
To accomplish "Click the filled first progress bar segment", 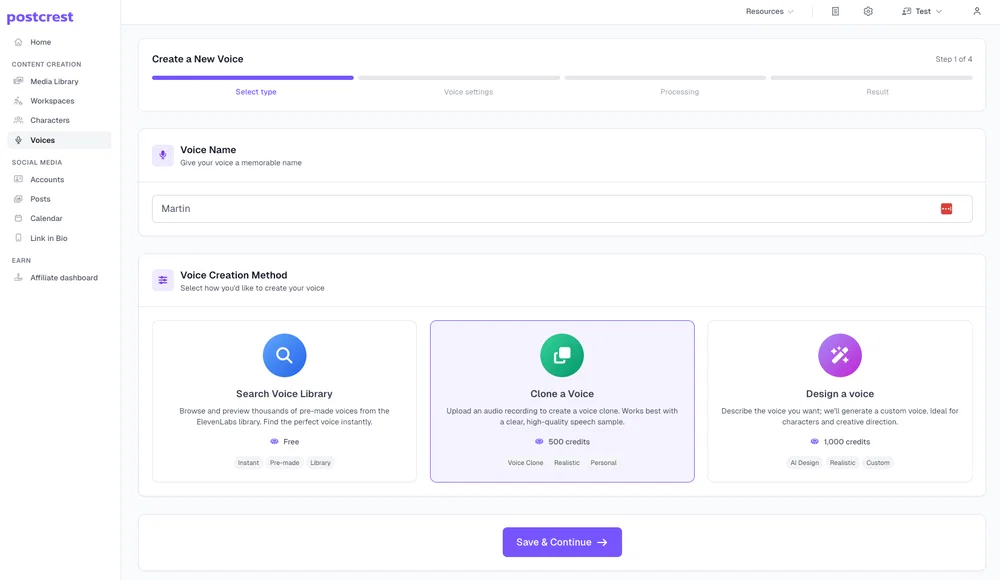I will click(253, 78).
